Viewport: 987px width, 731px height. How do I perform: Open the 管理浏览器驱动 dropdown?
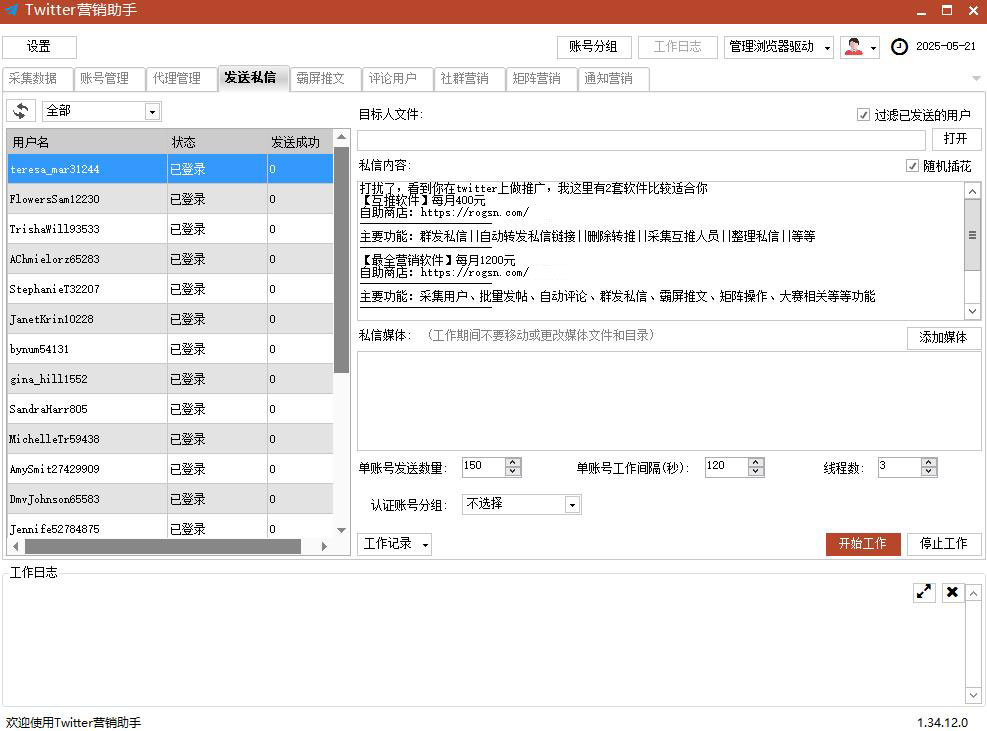(x=779, y=47)
